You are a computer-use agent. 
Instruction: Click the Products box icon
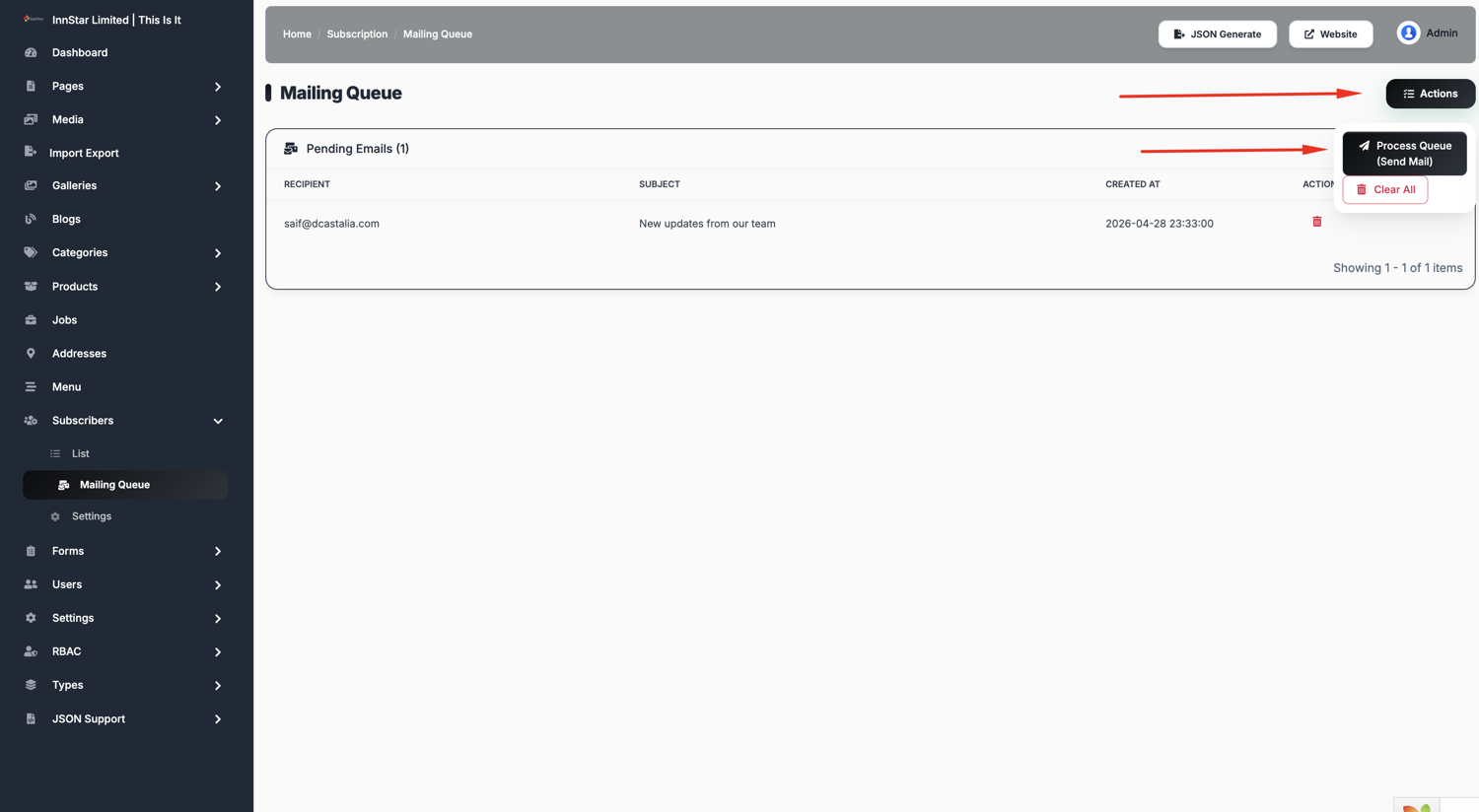[31, 286]
